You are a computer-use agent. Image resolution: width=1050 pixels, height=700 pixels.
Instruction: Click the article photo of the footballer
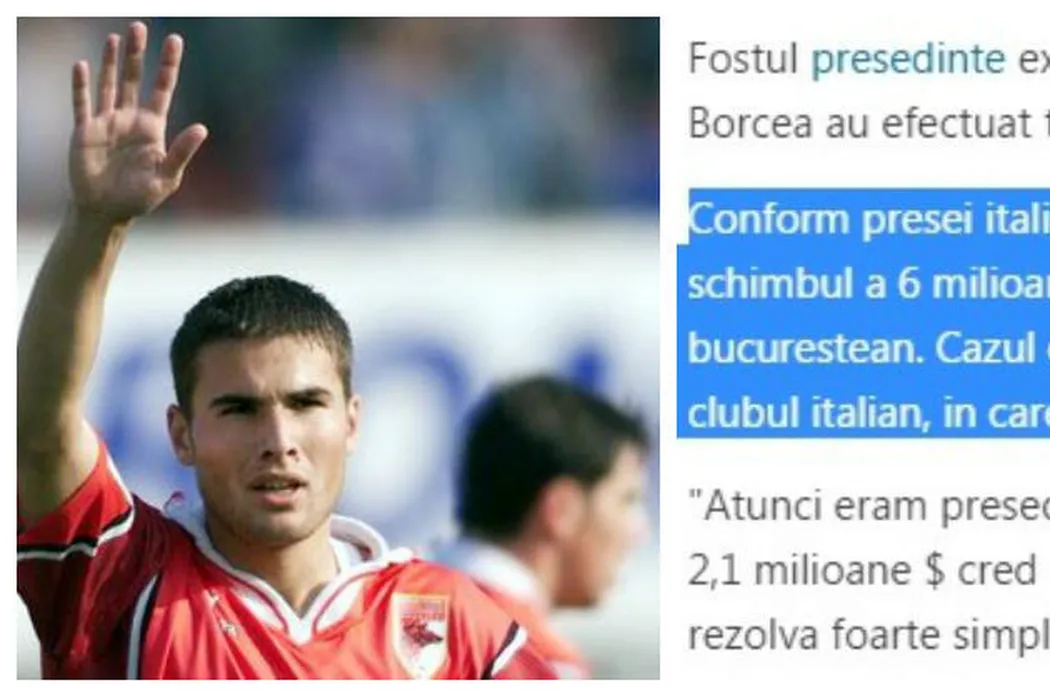338,348
